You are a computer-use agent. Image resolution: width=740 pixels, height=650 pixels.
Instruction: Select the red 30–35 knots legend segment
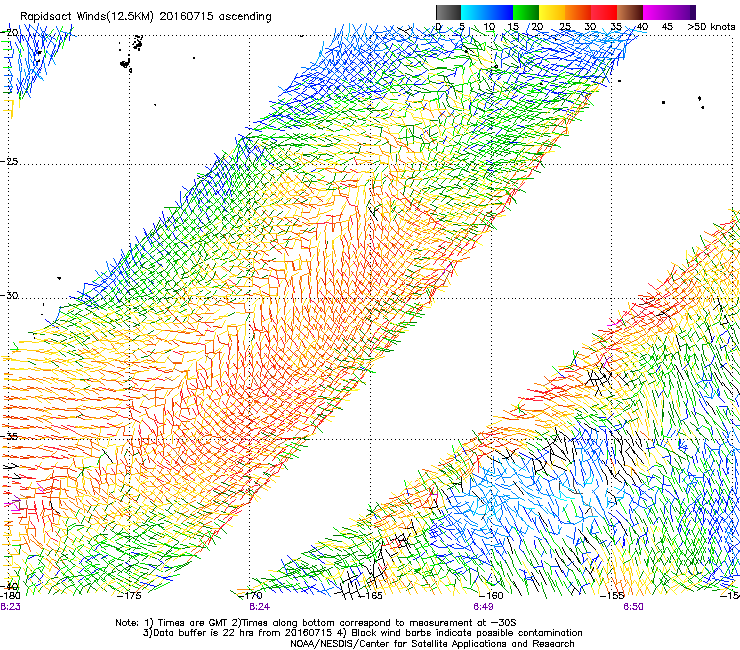point(604,12)
